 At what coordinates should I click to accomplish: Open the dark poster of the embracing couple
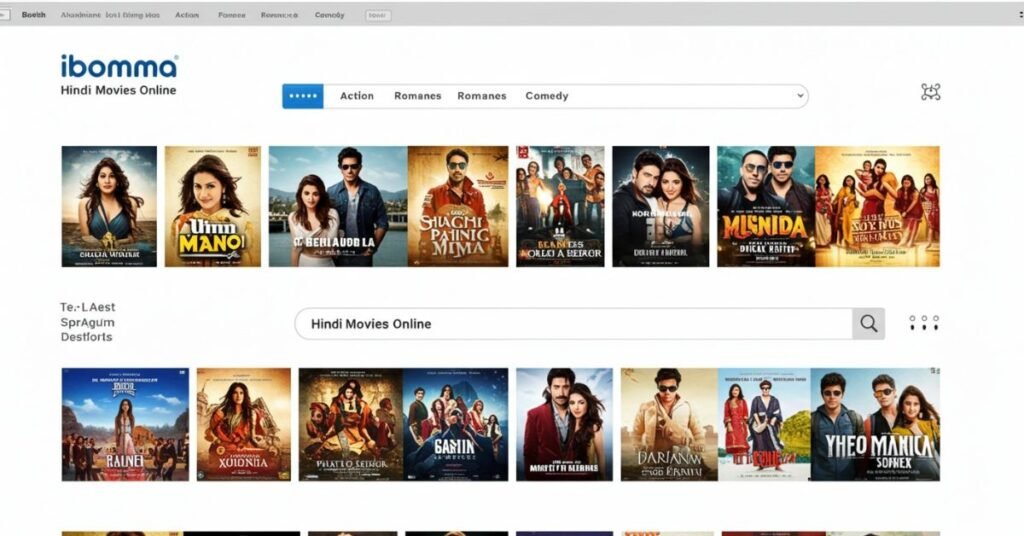(x=660, y=206)
